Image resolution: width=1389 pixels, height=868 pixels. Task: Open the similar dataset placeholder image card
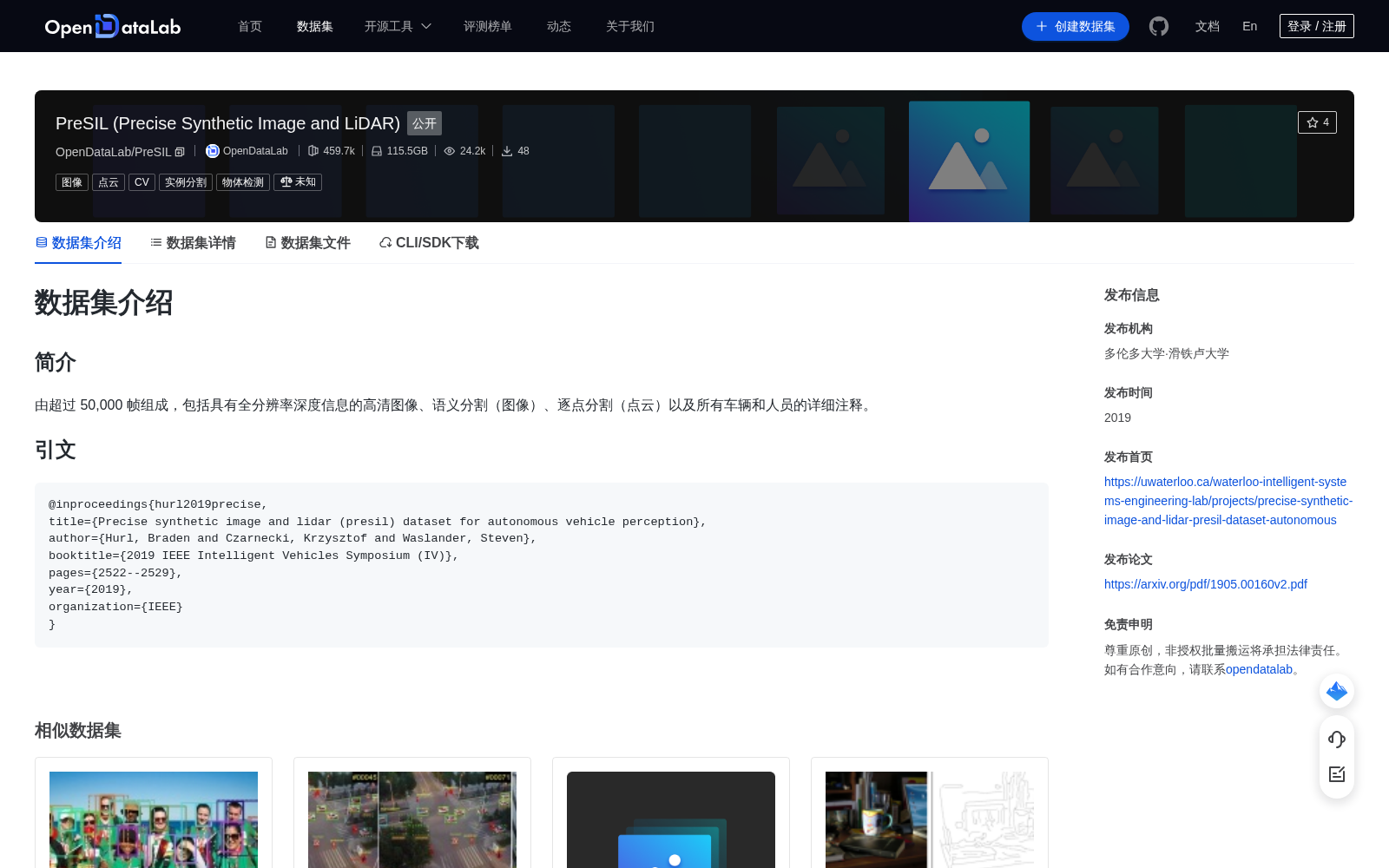pyautogui.click(x=671, y=819)
